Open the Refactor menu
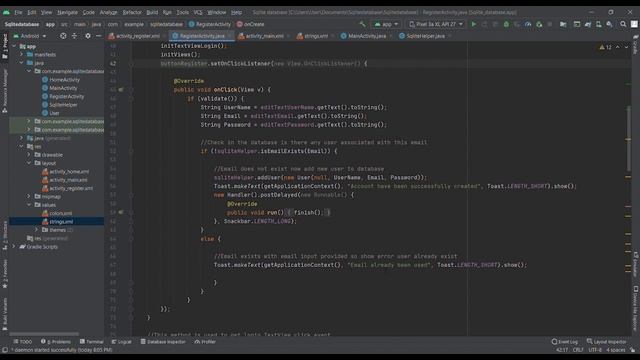This screenshot has width=640, height=360. (132, 13)
